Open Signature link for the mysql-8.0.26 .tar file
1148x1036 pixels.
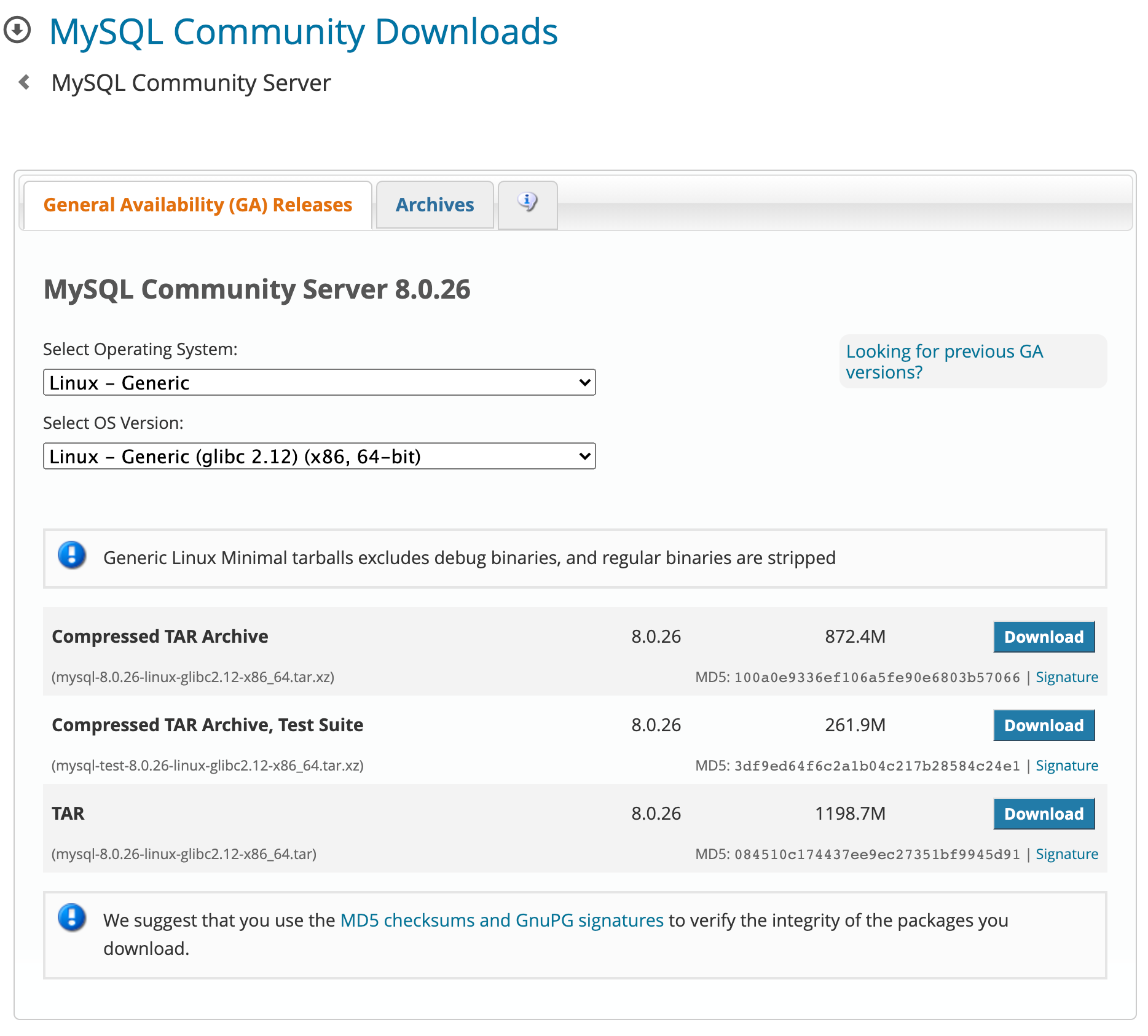tap(1067, 854)
